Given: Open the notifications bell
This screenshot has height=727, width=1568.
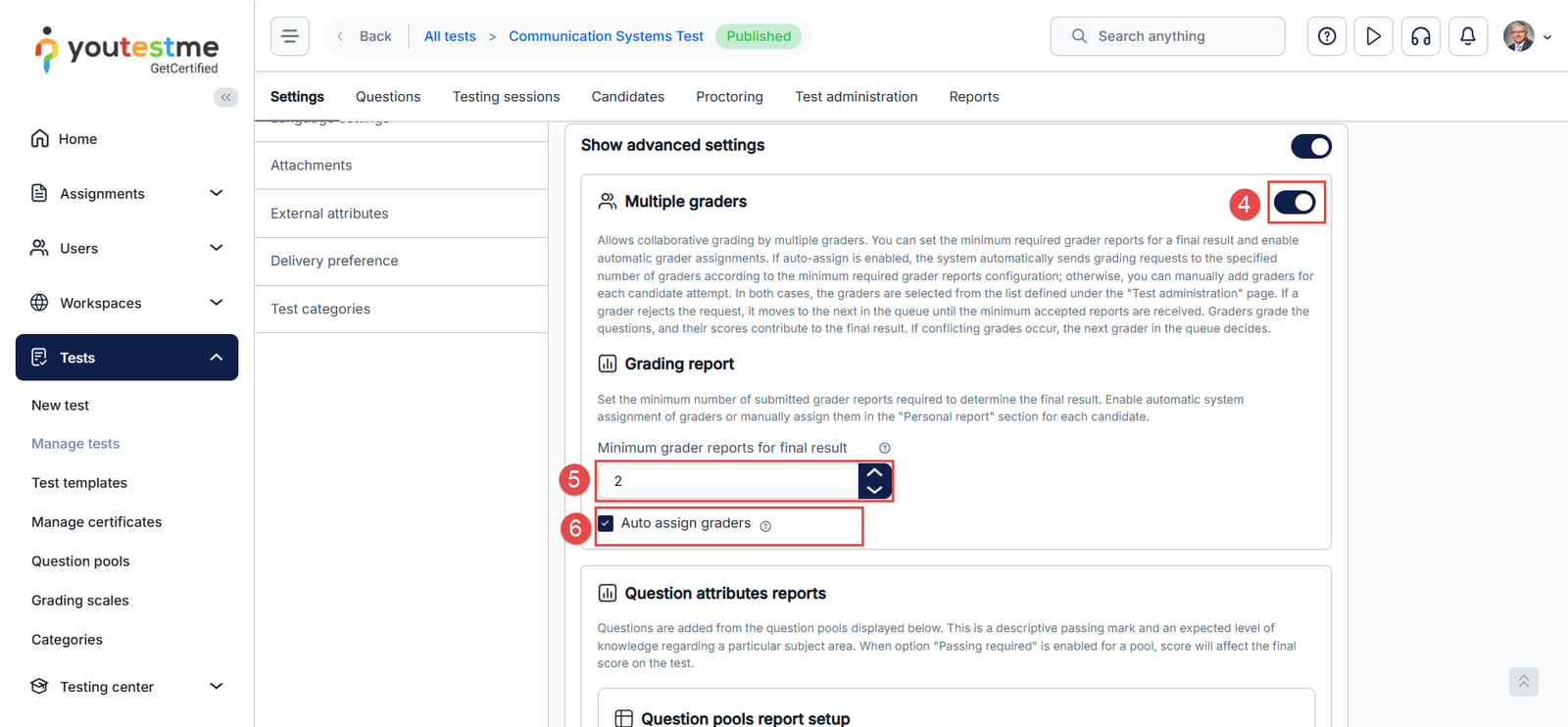Looking at the screenshot, I should click(x=1467, y=36).
